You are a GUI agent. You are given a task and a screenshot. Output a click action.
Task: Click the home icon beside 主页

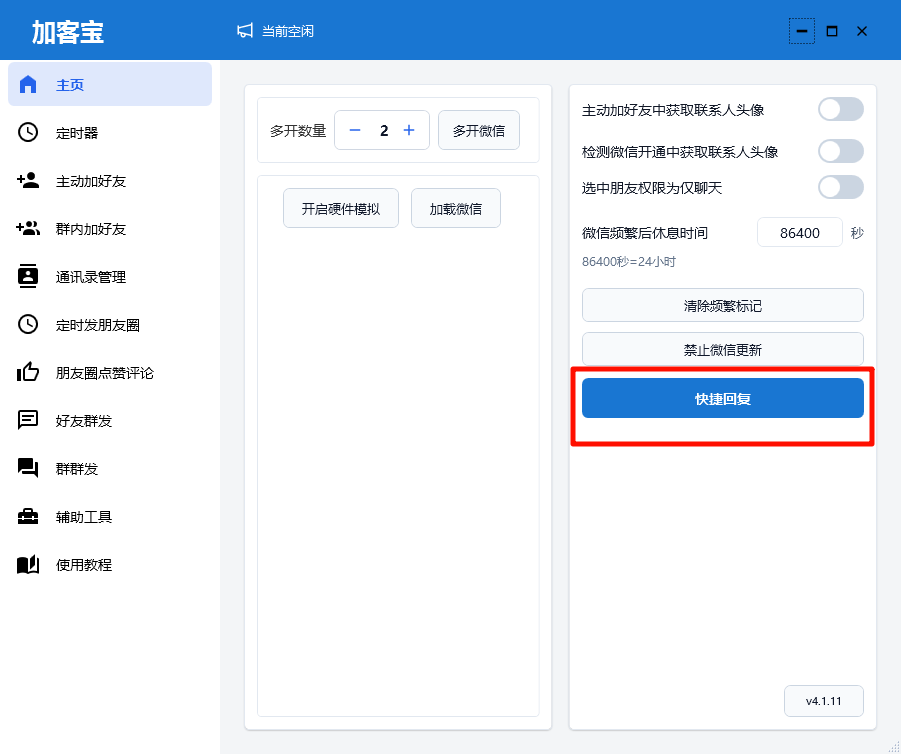28,84
